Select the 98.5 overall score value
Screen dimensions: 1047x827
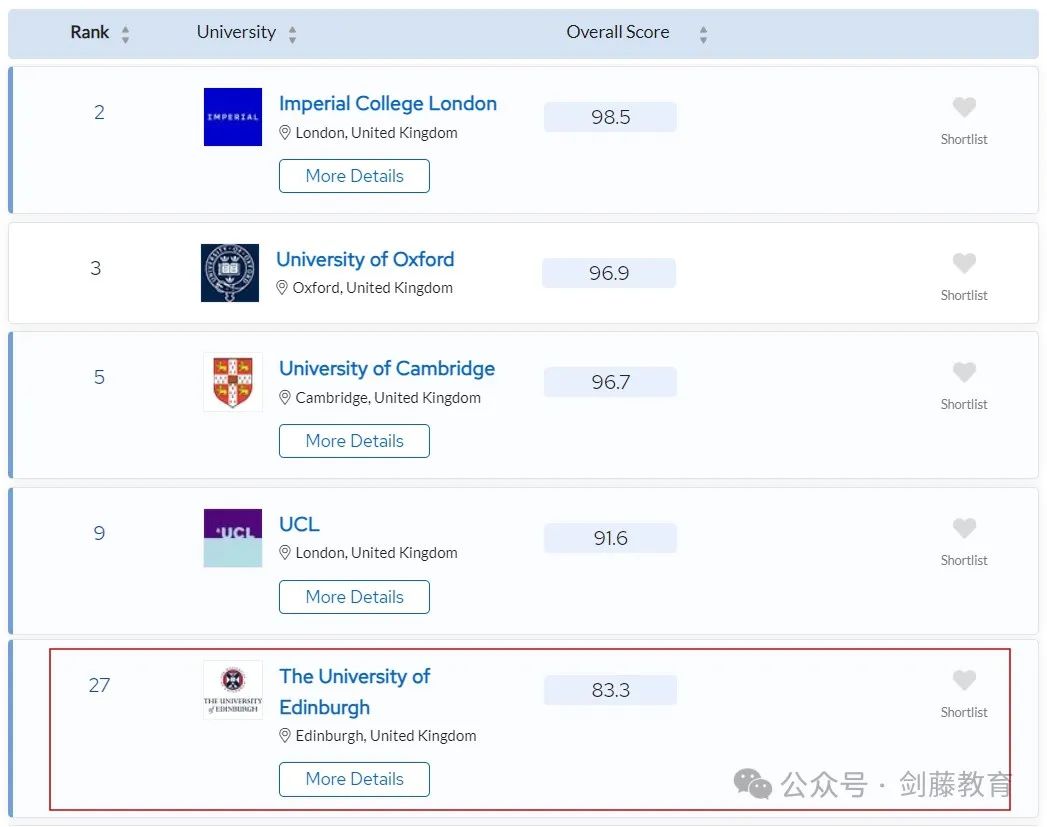610,117
